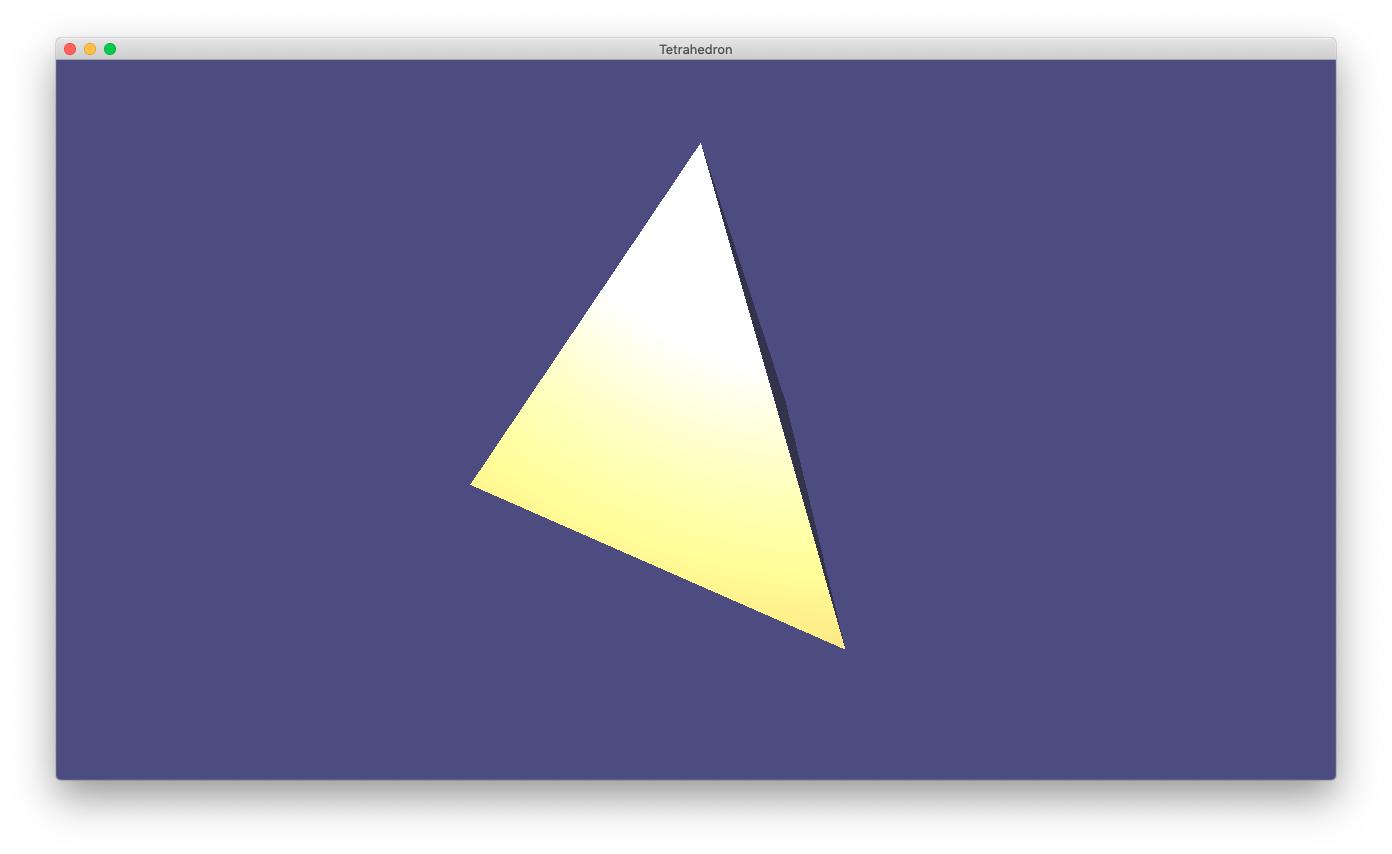Pick the tetrahedron's bottom-right vertex
Image resolution: width=1392 pixels, height=854 pixels.
point(842,646)
